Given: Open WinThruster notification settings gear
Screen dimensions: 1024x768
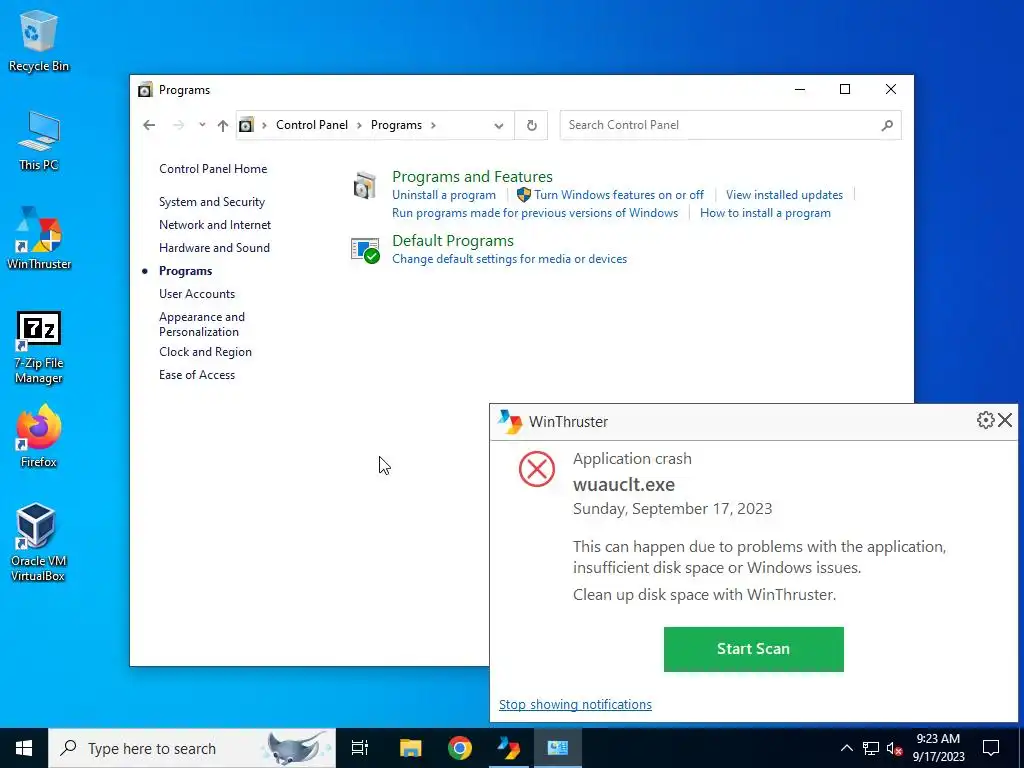Looking at the screenshot, I should [985, 420].
